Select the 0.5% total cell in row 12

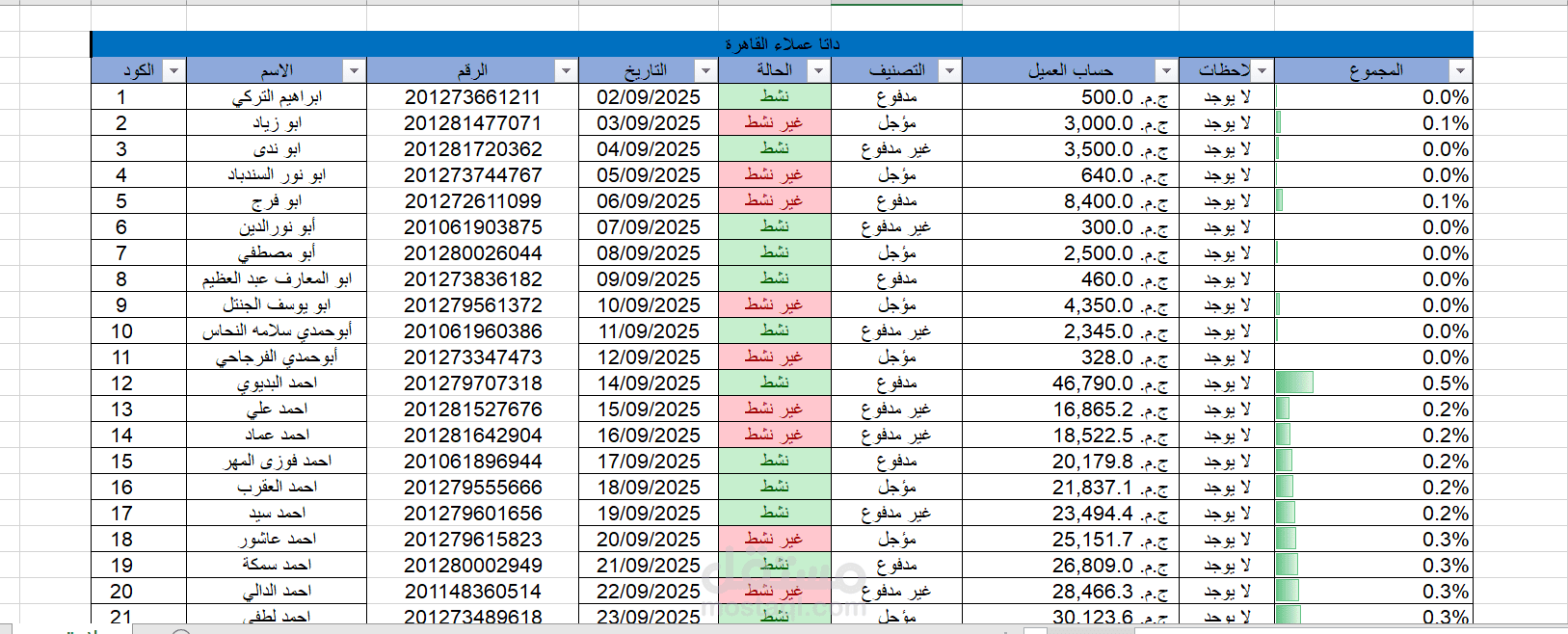[1373, 383]
